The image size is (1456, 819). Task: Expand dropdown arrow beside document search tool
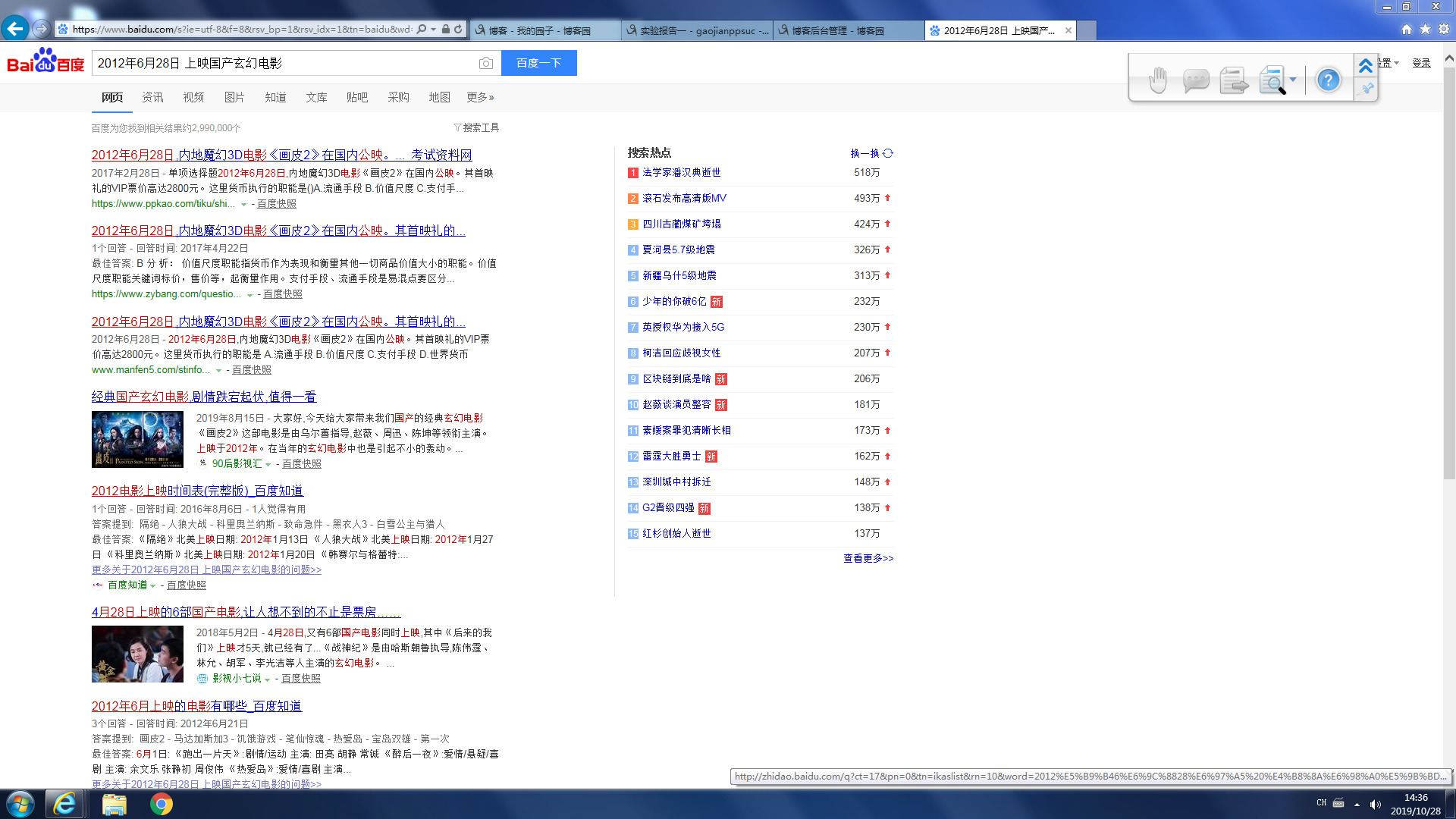[x=1293, y=79]
